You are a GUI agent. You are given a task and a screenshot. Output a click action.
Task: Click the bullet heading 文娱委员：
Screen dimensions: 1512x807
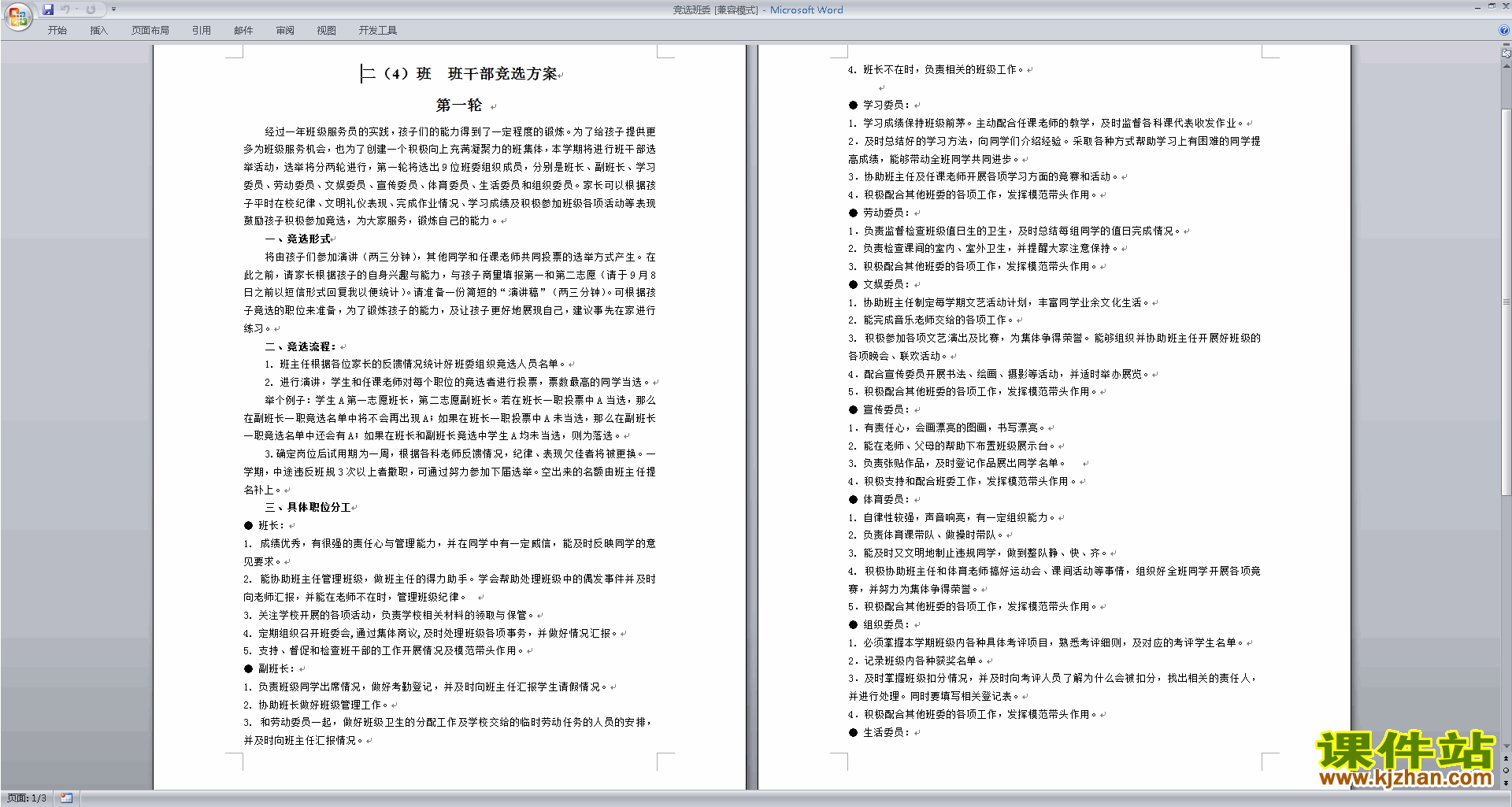887,284
